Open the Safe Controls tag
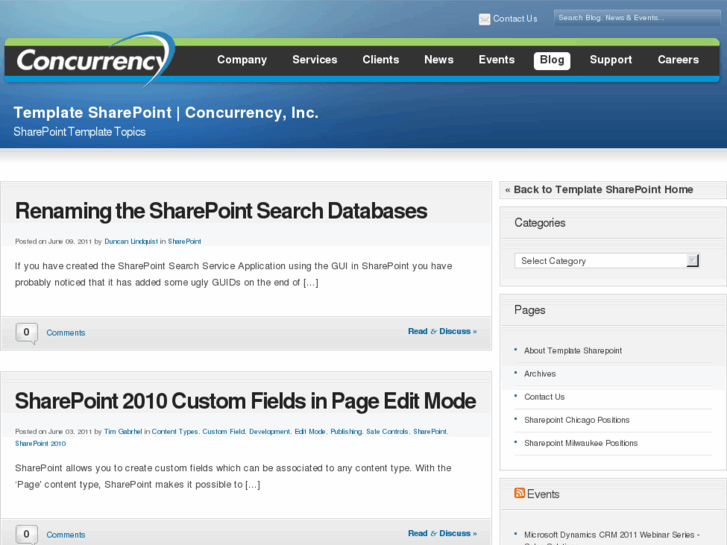The height and width of the screenshot is (545, 727). [387, 431]
